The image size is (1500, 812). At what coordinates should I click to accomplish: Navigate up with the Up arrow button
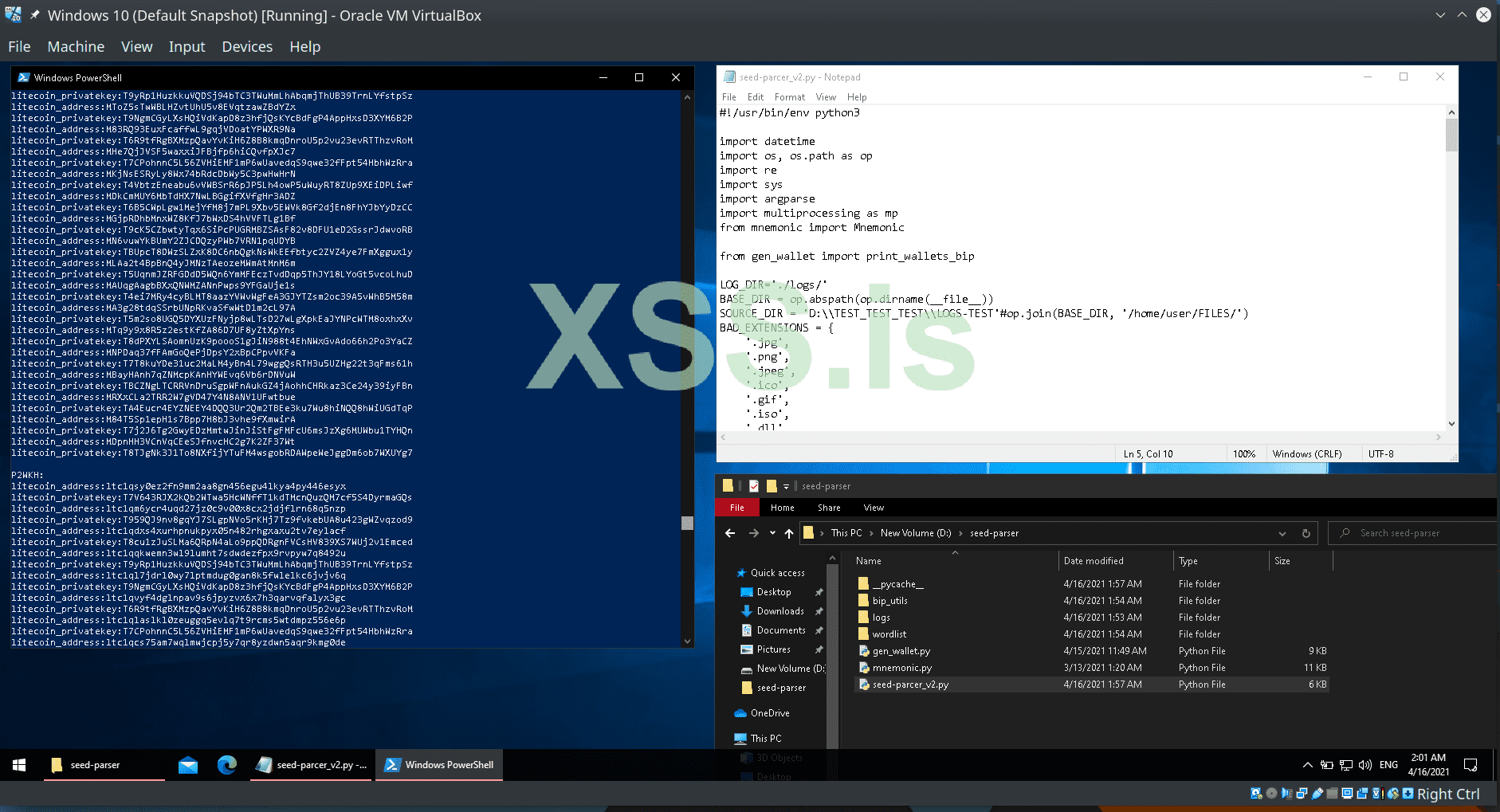(788, 533)
